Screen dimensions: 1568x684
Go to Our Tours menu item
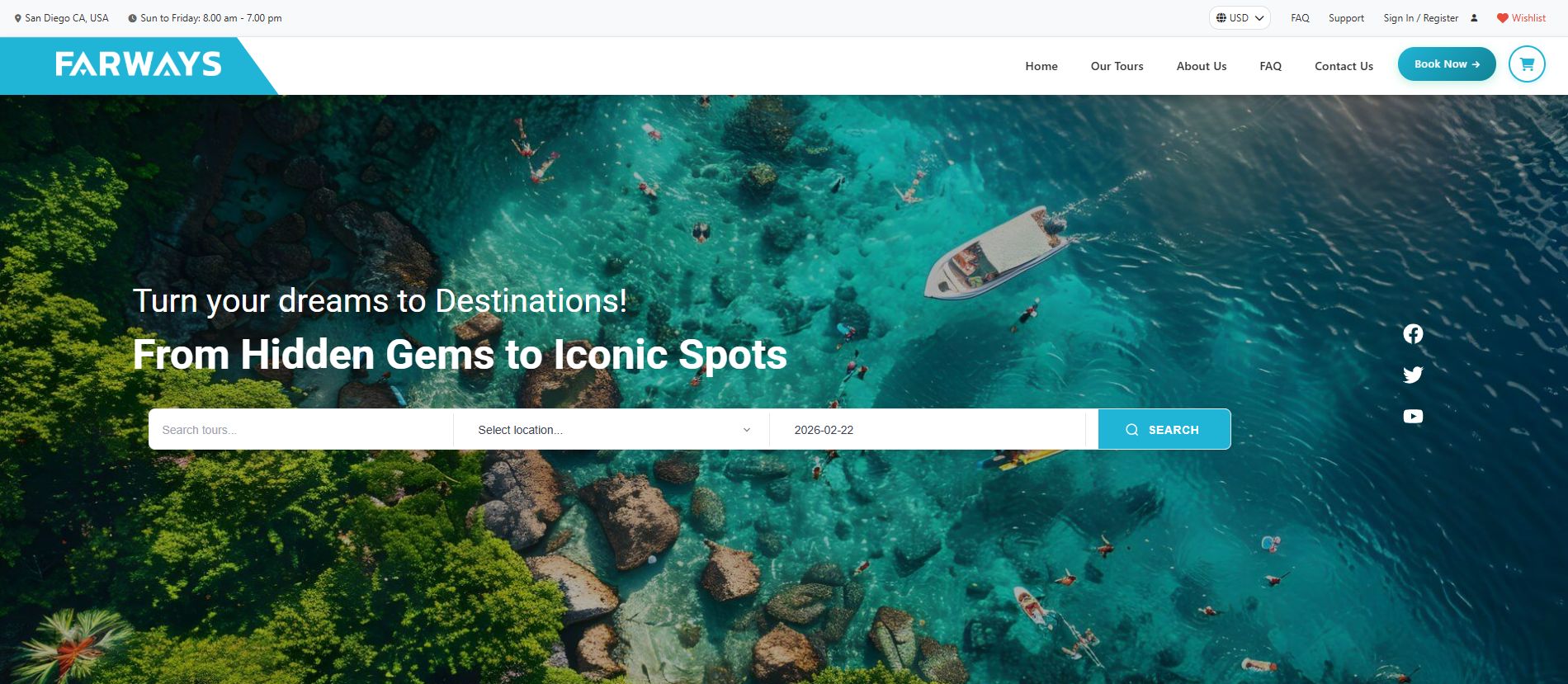tap(1117, 66)
